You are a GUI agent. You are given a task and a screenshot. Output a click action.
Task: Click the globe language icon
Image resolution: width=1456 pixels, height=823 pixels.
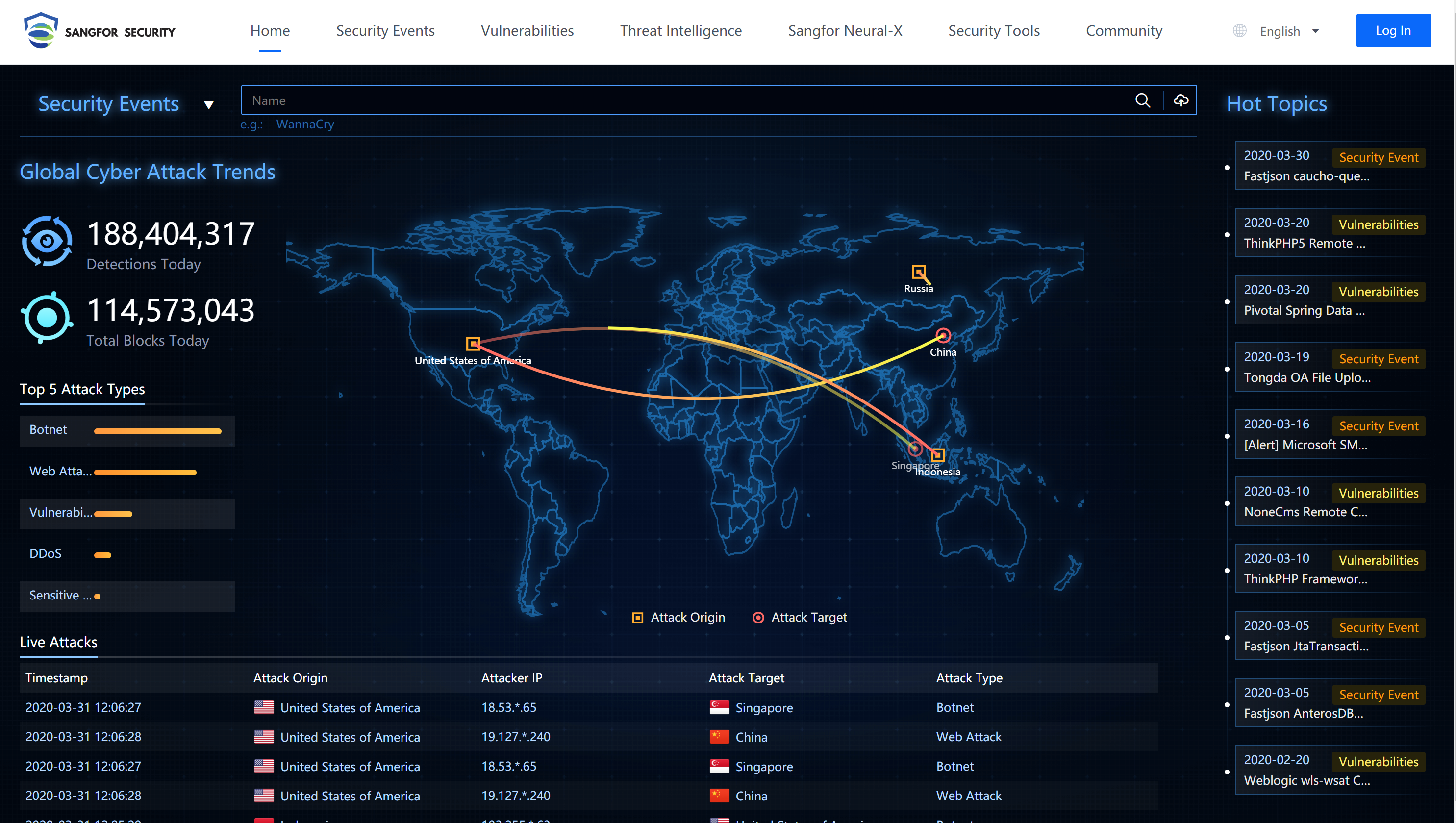[x=1239, y=31]
